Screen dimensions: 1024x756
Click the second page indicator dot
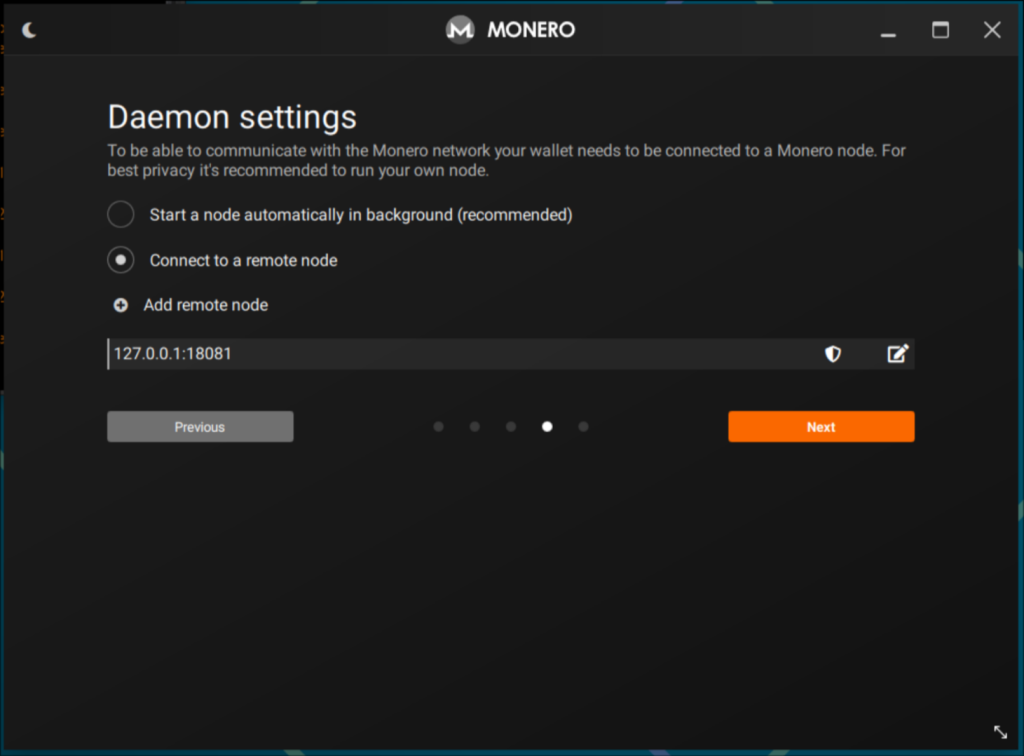(x=474, y=426)
